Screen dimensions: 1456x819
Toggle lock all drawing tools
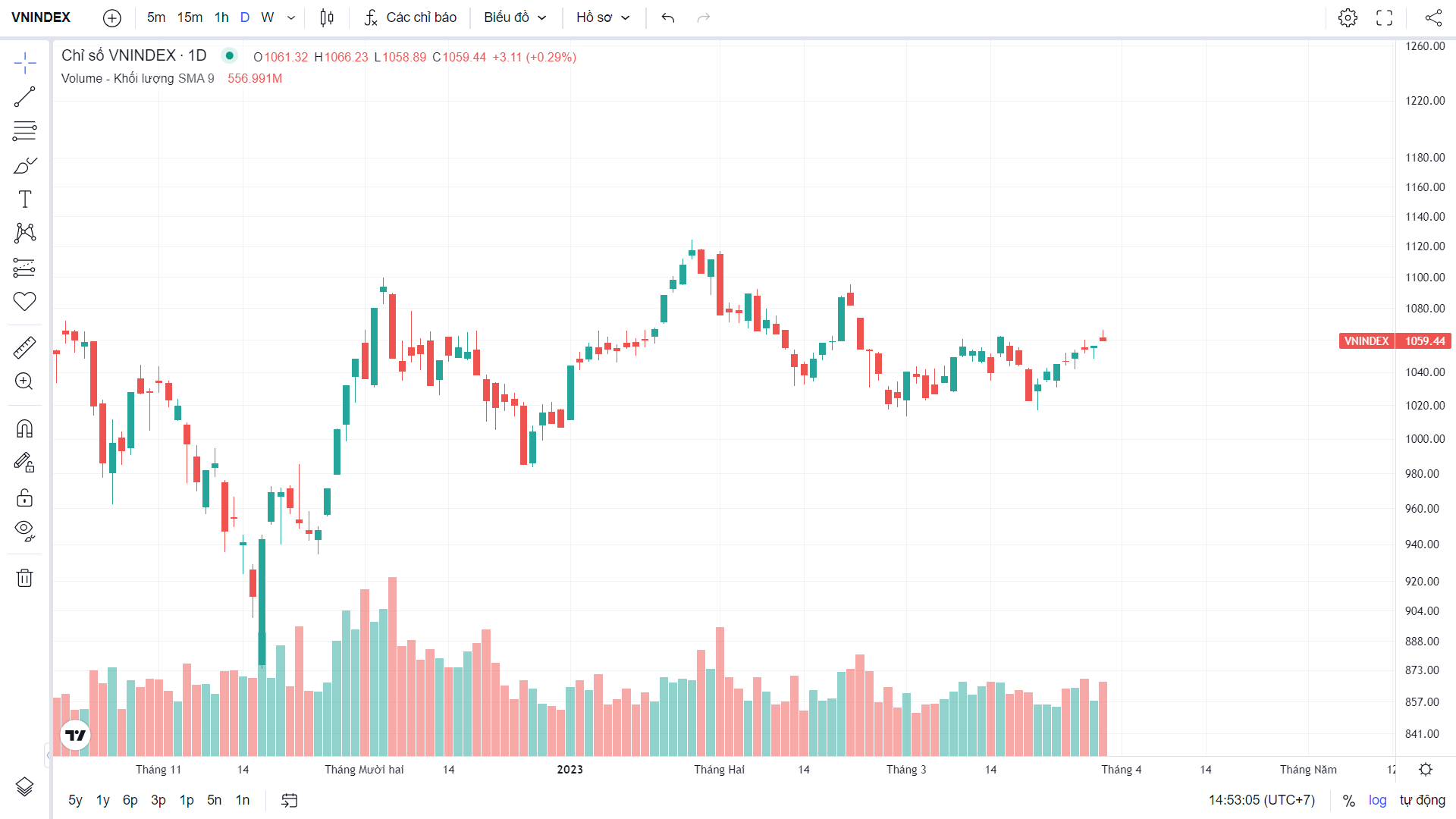pyautogui.click(x=24, y=497)
